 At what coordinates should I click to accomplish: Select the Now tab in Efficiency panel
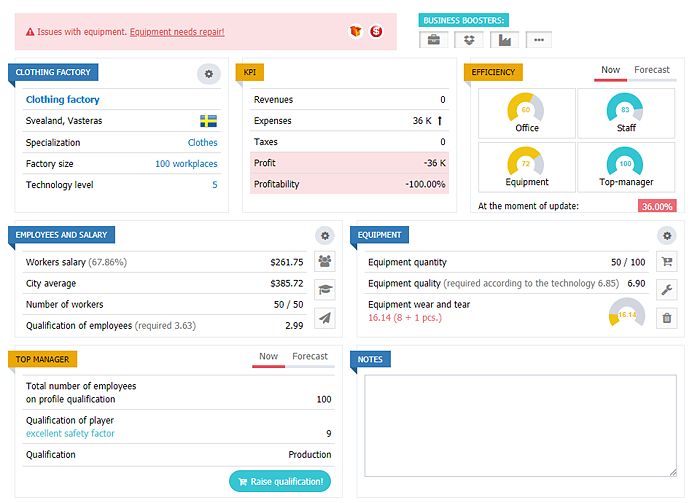tap(610, 70)
